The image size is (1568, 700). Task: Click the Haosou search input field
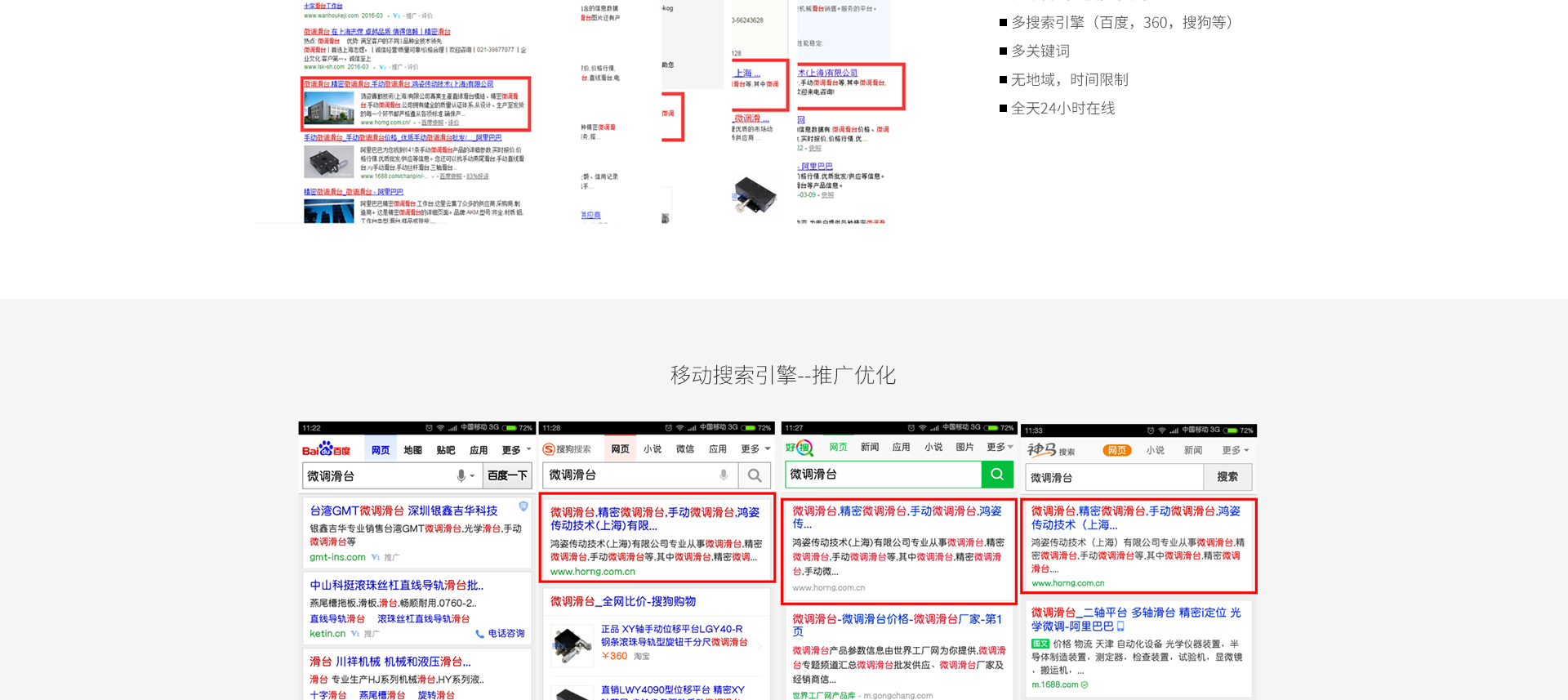pos(884,474)
